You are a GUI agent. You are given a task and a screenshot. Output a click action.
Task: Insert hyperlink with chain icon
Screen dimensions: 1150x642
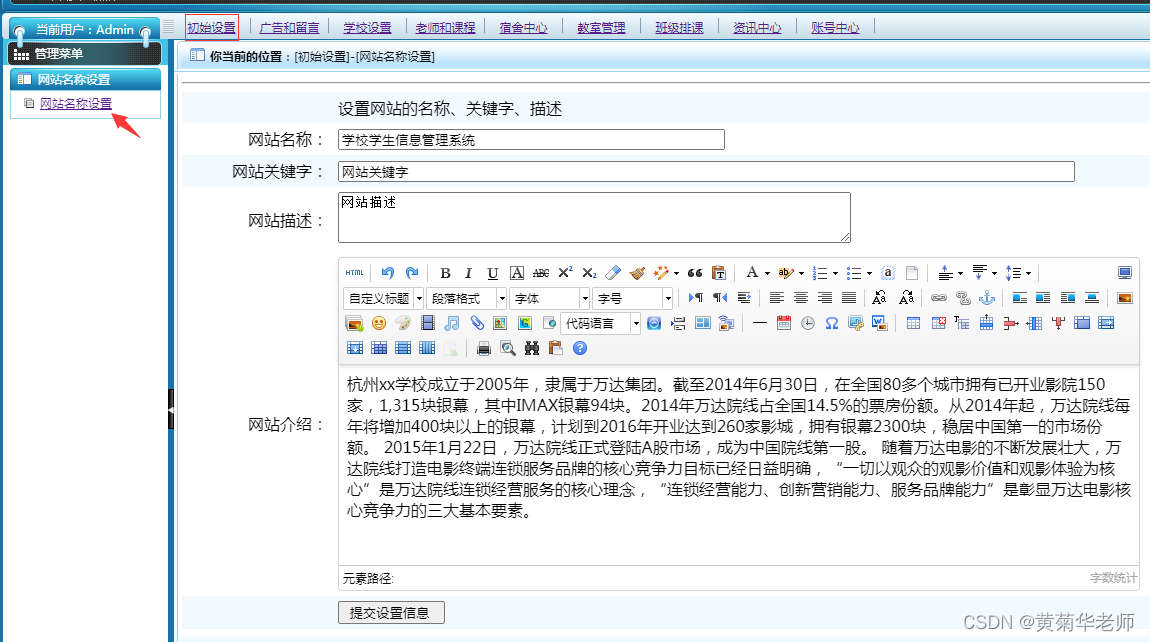coord(939,298)
